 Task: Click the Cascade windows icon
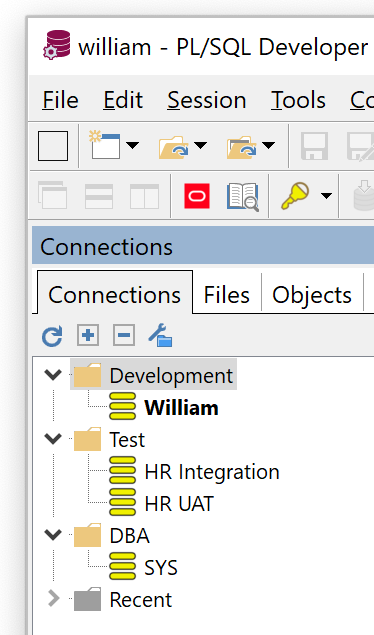[53, 195]
